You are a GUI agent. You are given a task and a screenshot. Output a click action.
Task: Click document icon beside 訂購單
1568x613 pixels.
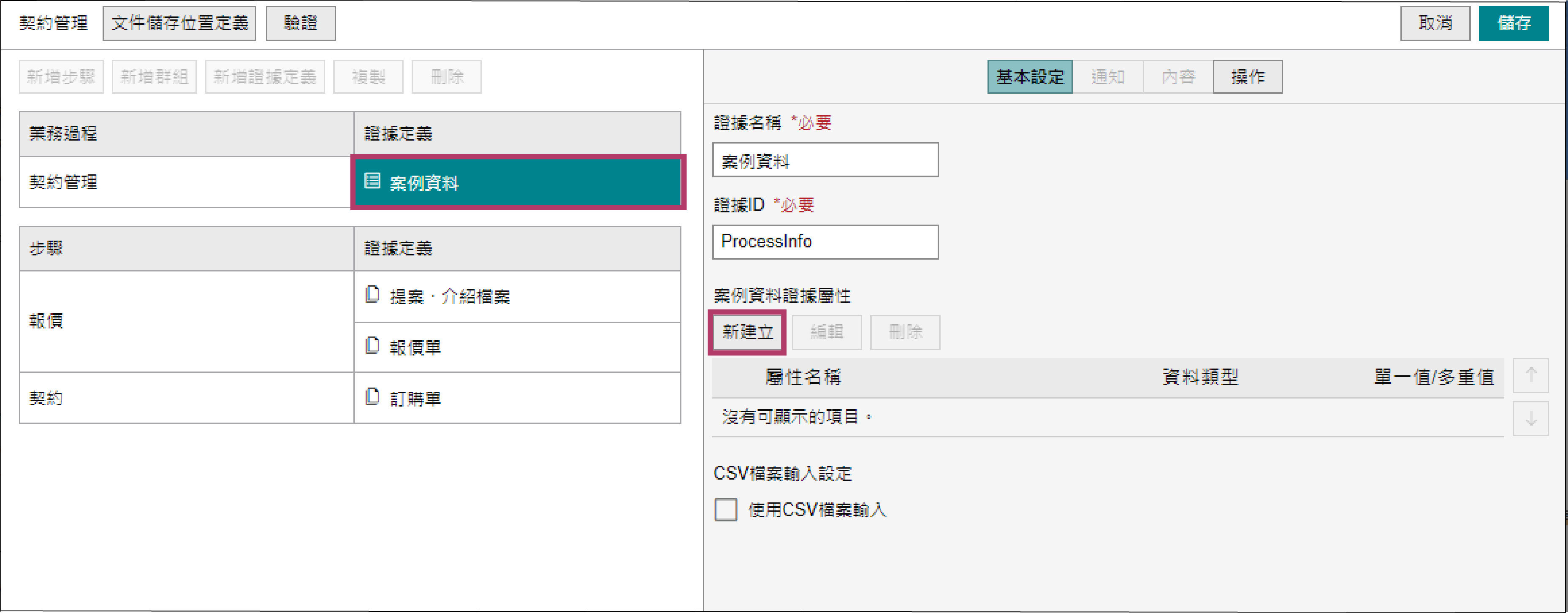(x=372, y=397)
